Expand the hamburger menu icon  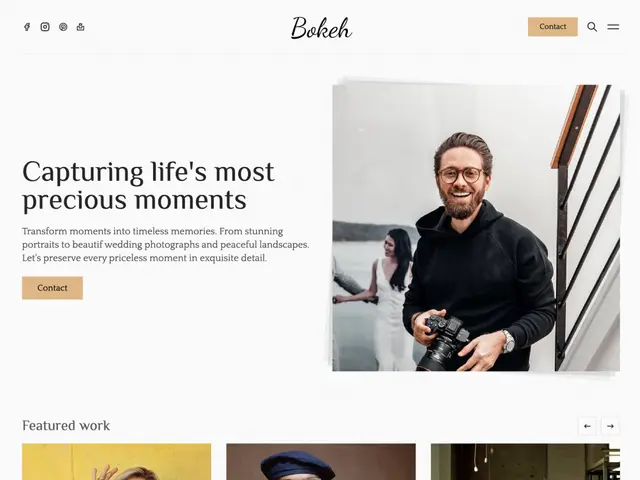tap(613, 27)
